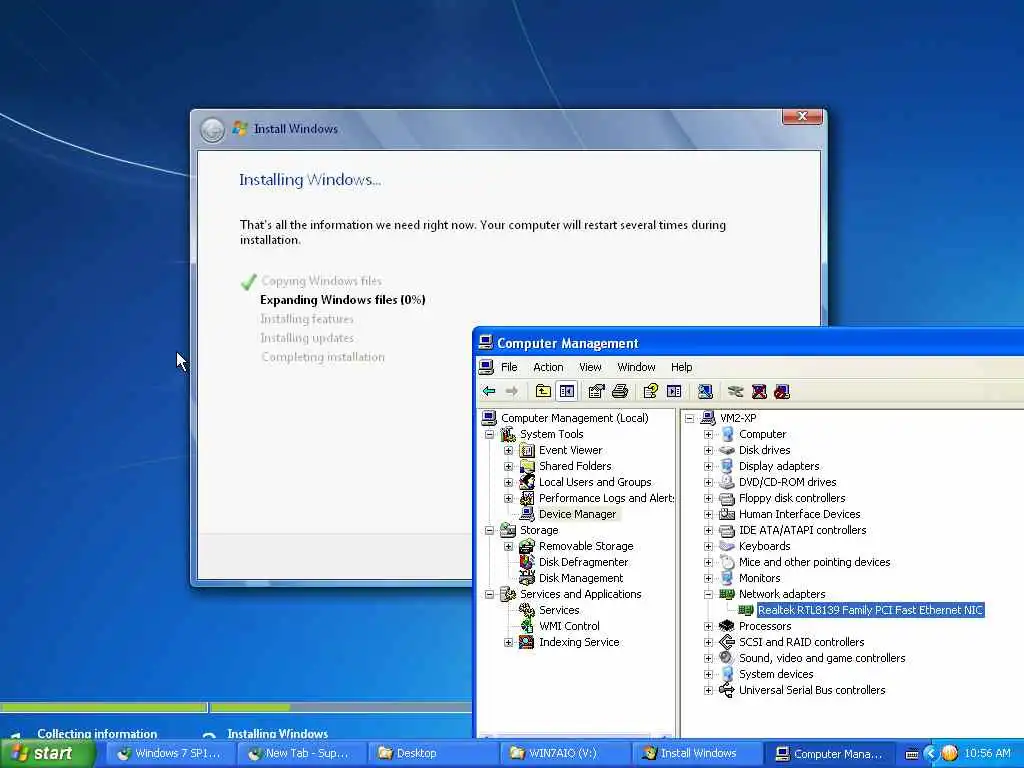Screen dimensions: 1024x768
Task: Click the Help toolbar icon with question mark
Action: click(x=650, y=391)
